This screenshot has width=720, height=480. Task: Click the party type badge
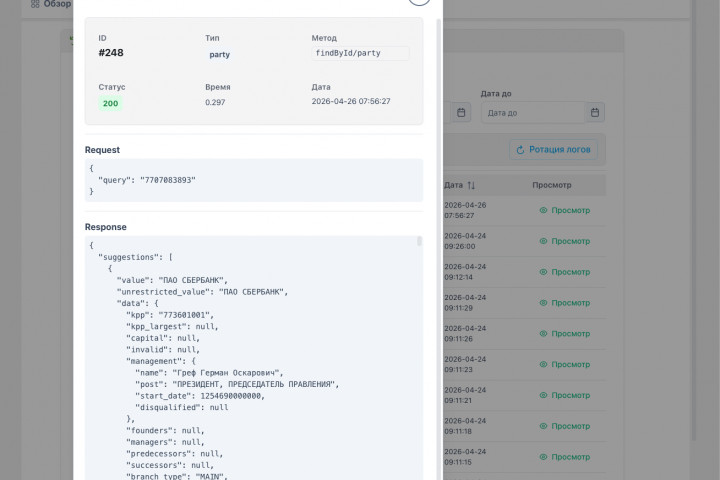(x=219, y=55)
